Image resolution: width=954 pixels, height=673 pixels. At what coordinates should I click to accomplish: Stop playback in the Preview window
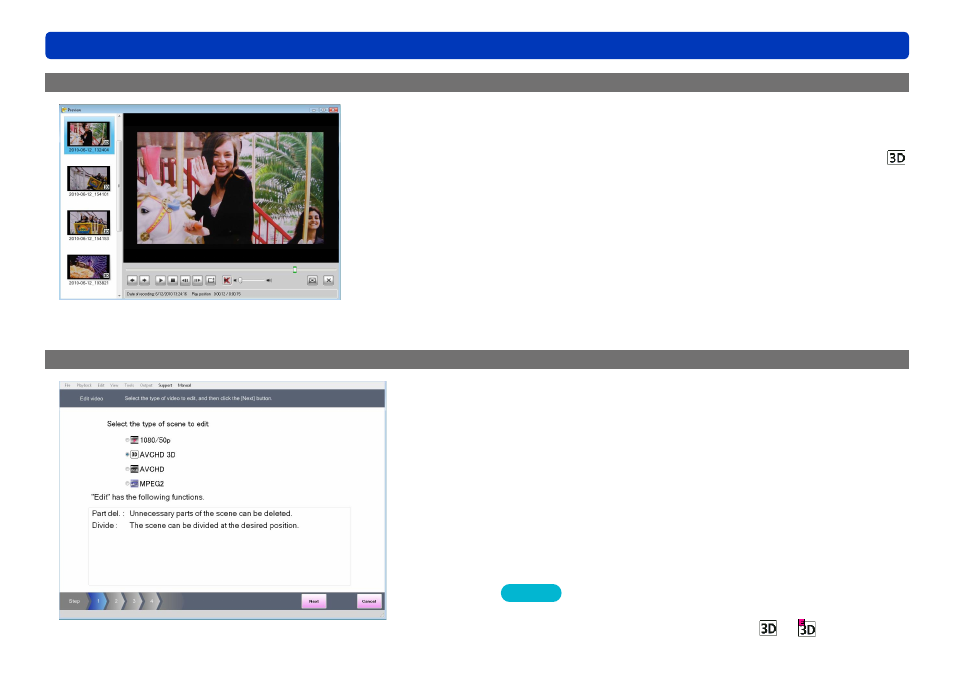pyautogui.click(x=173, y=280)
